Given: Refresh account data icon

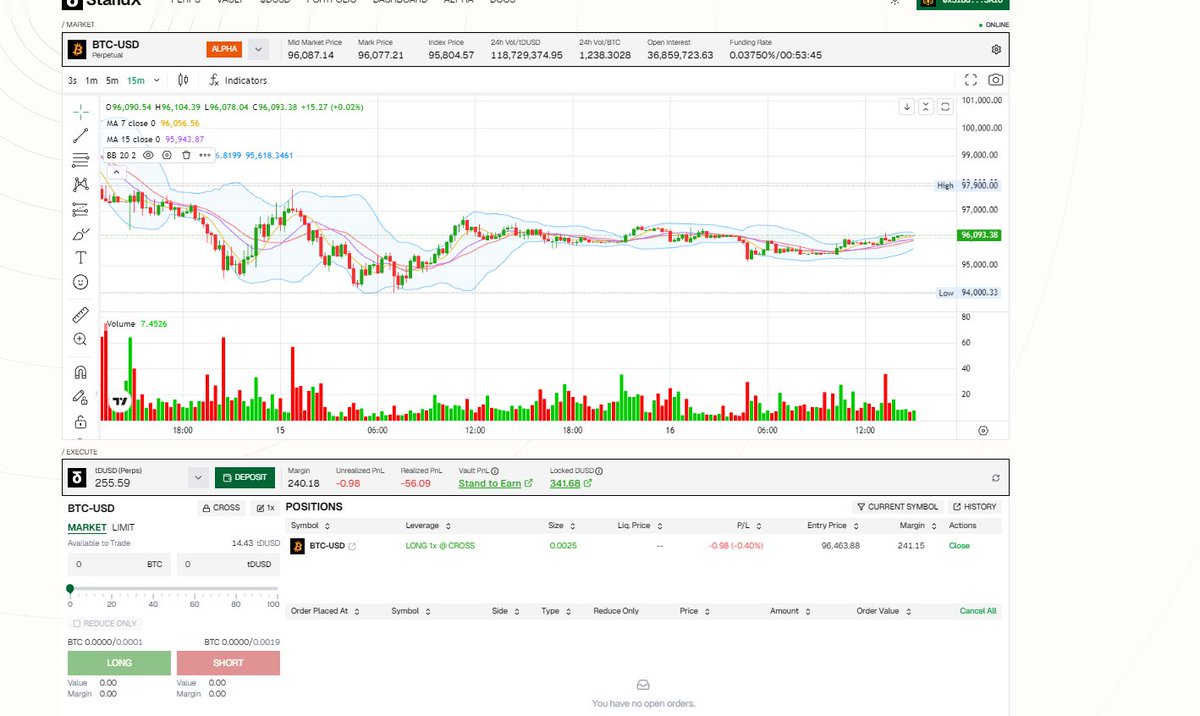Looking at the screenshot, I should coord(996,478).
